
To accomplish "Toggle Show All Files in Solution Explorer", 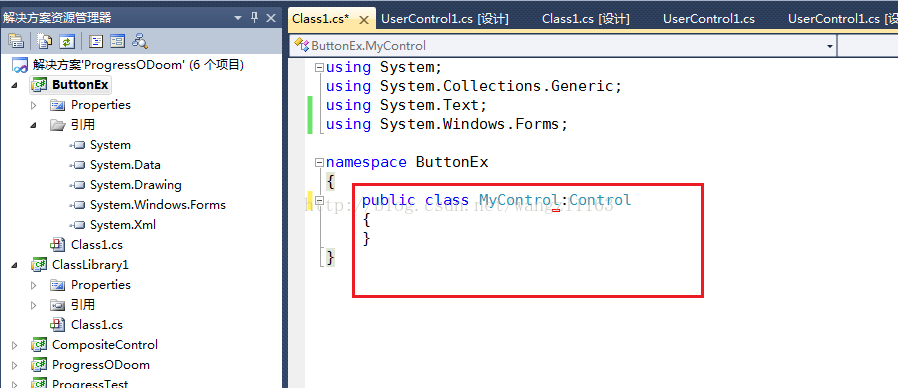I will [x=45, y=41].
